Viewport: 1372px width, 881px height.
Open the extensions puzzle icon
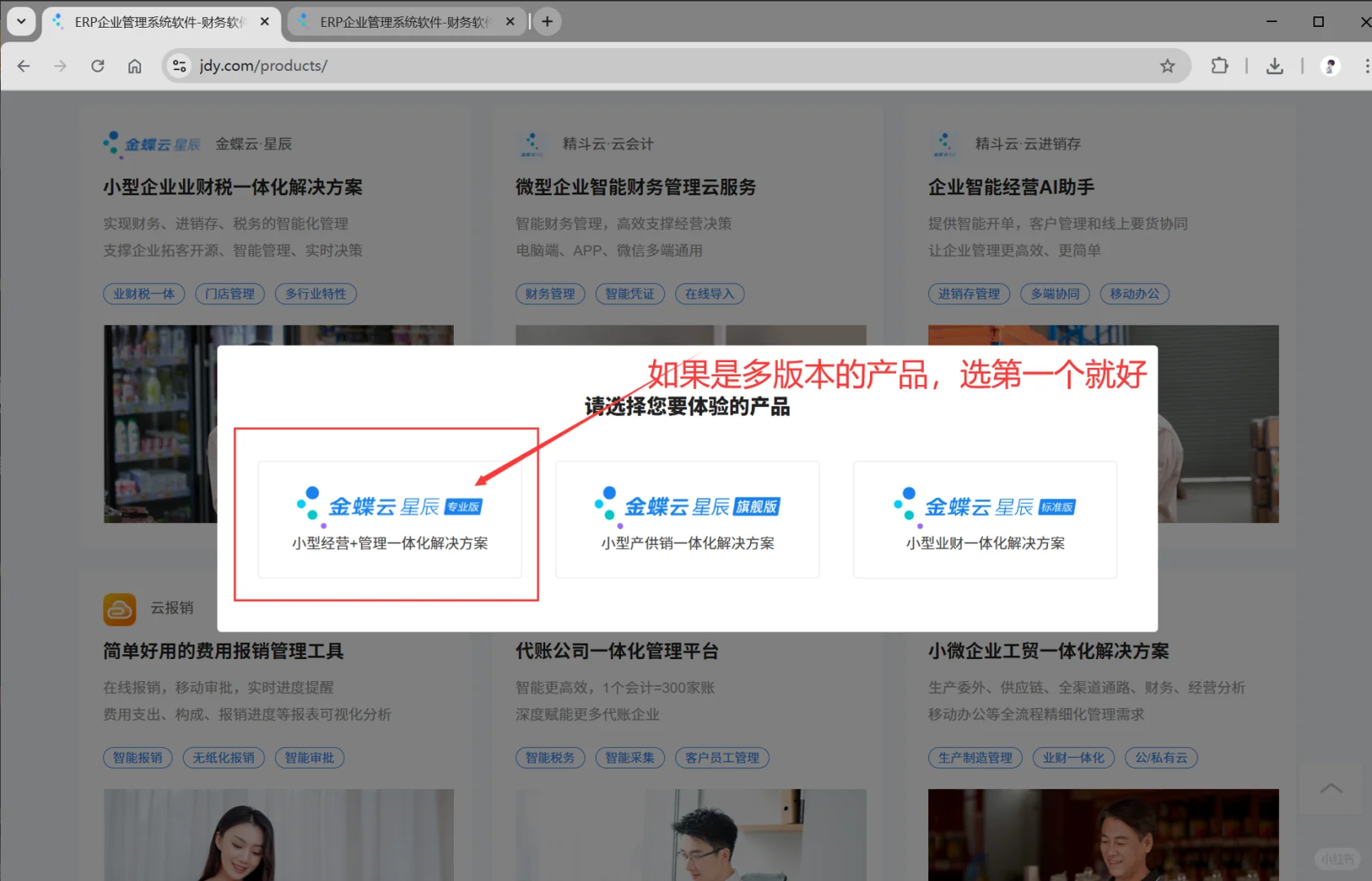pos(1219,65)
